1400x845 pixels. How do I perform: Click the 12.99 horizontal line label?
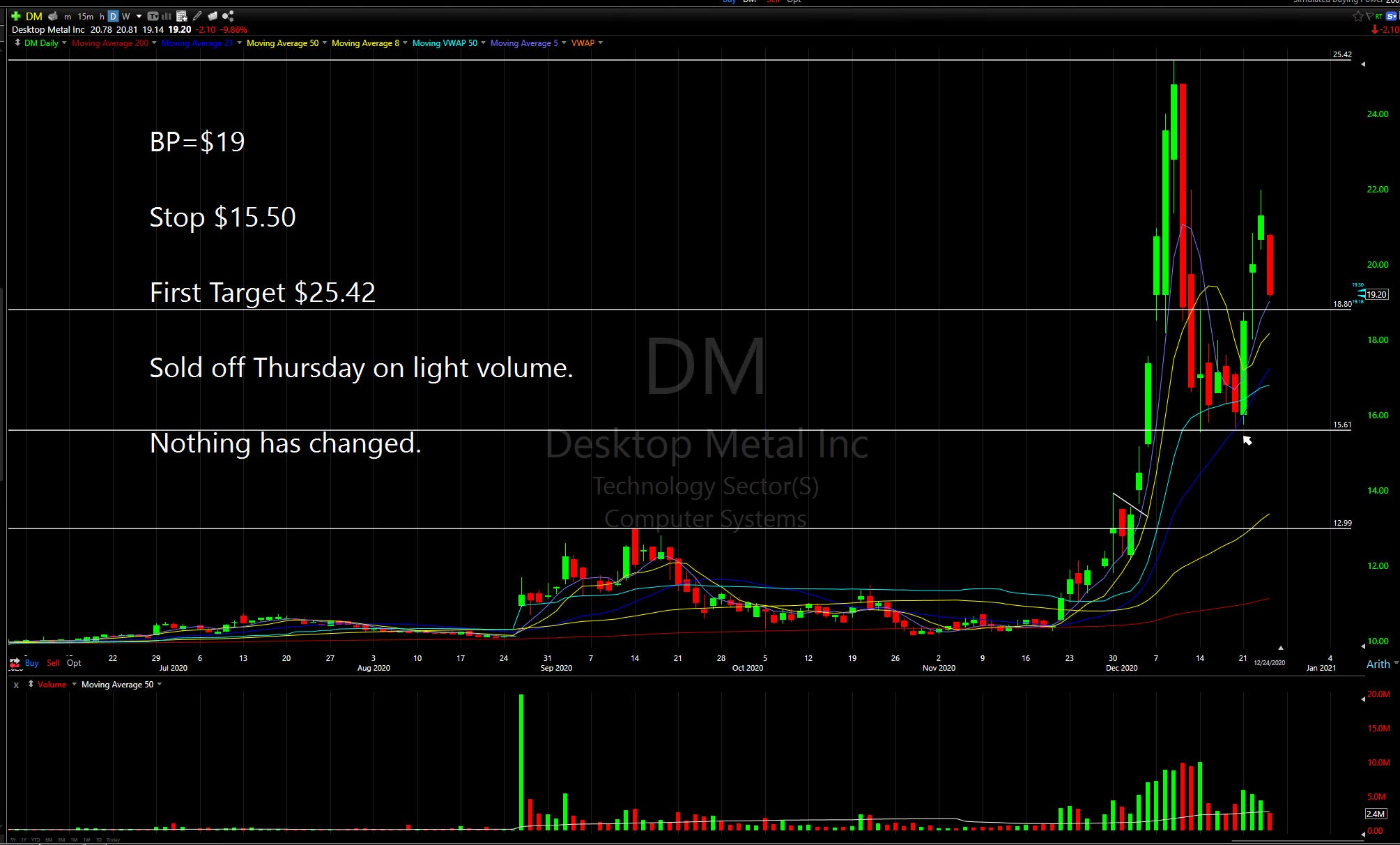[1342, 523]
